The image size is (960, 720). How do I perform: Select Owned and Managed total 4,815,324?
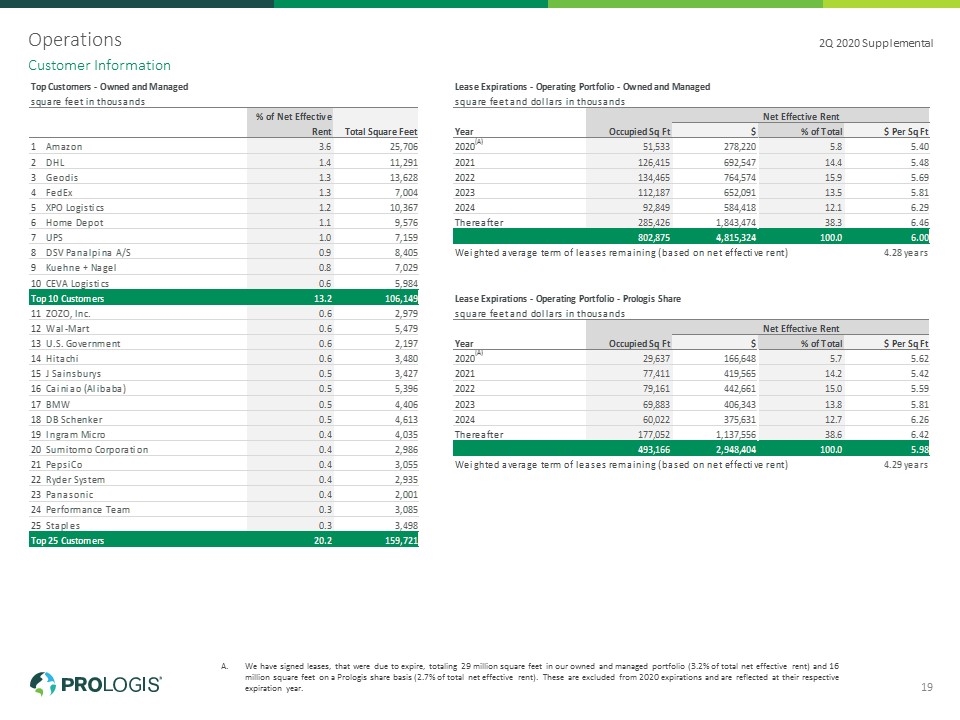pos(735,238)
